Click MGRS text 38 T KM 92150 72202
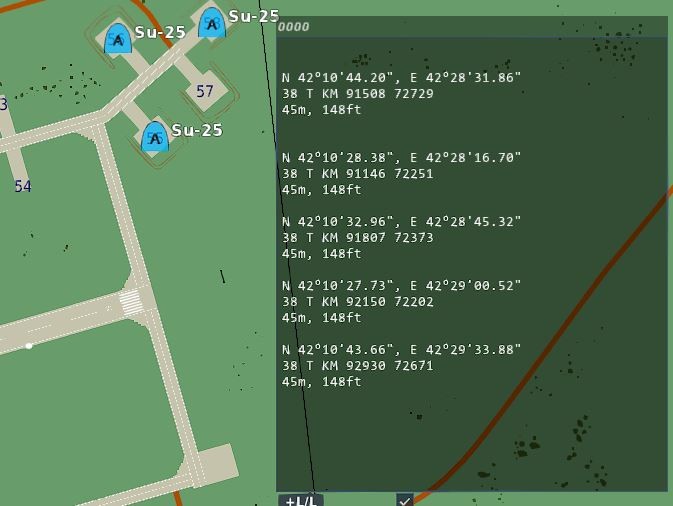This screenshot has height=506, width=673. click(x=358, y=302)
